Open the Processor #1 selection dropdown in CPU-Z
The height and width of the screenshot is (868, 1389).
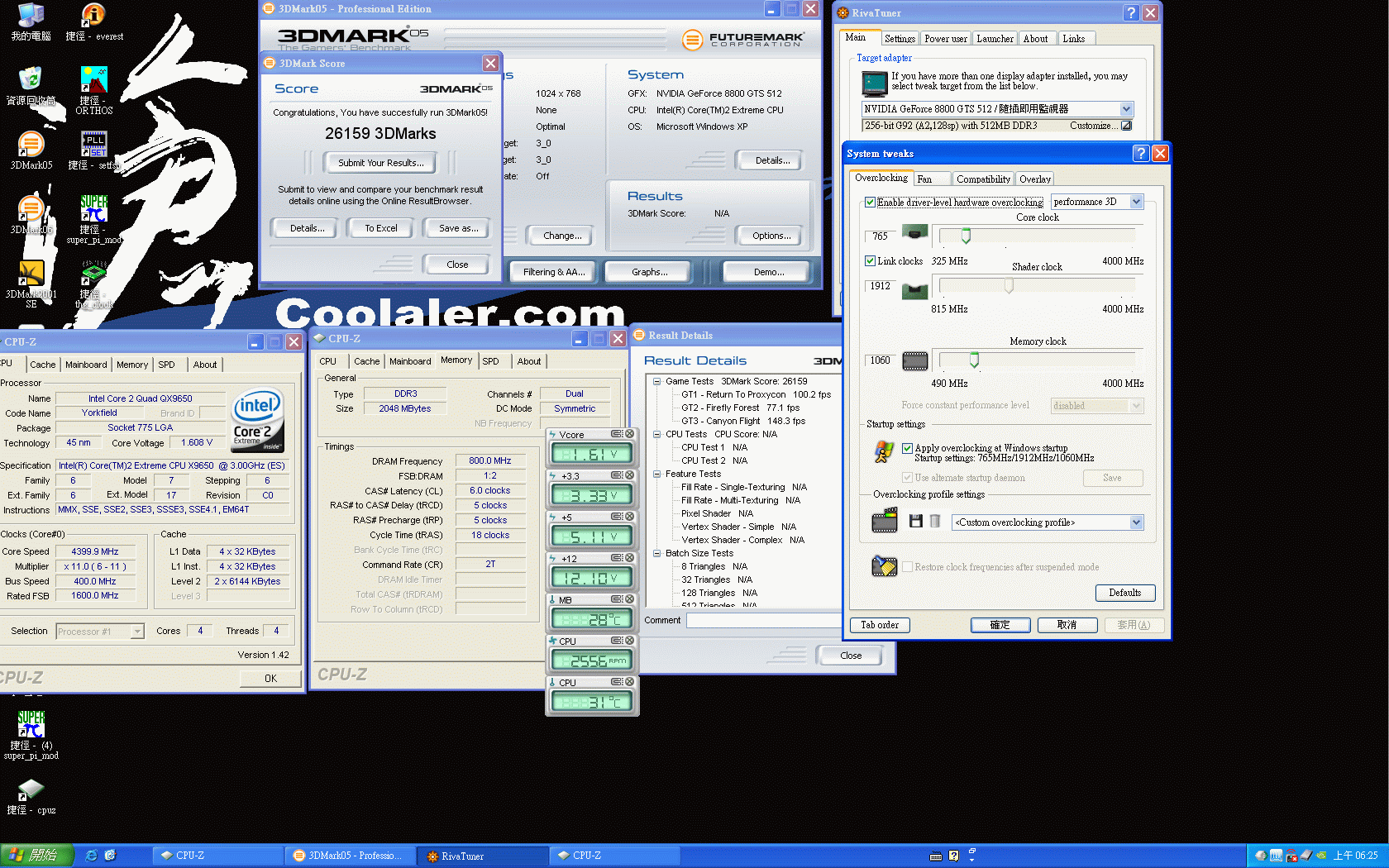click(137, 632)
